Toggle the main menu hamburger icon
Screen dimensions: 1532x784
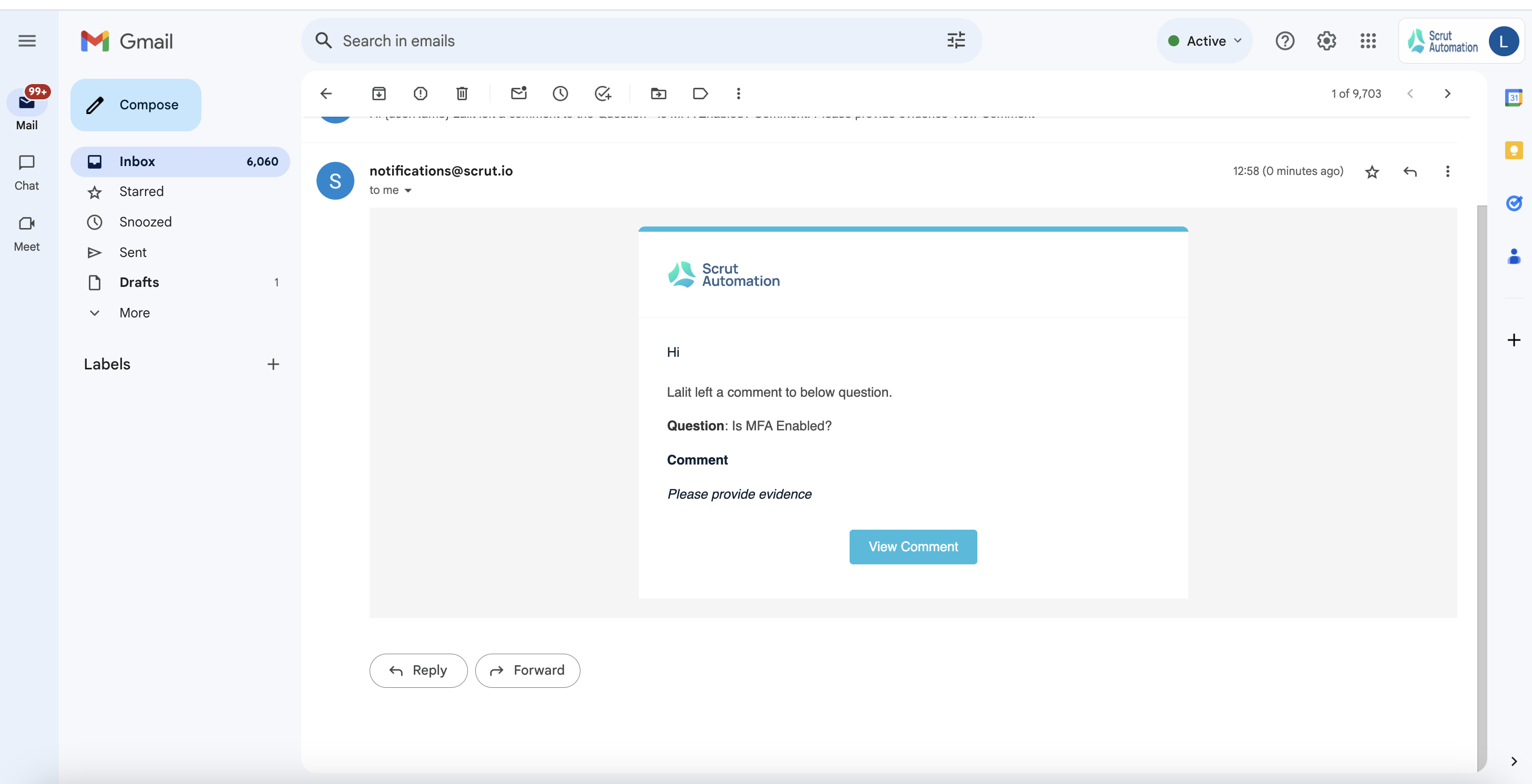[27, 41]
